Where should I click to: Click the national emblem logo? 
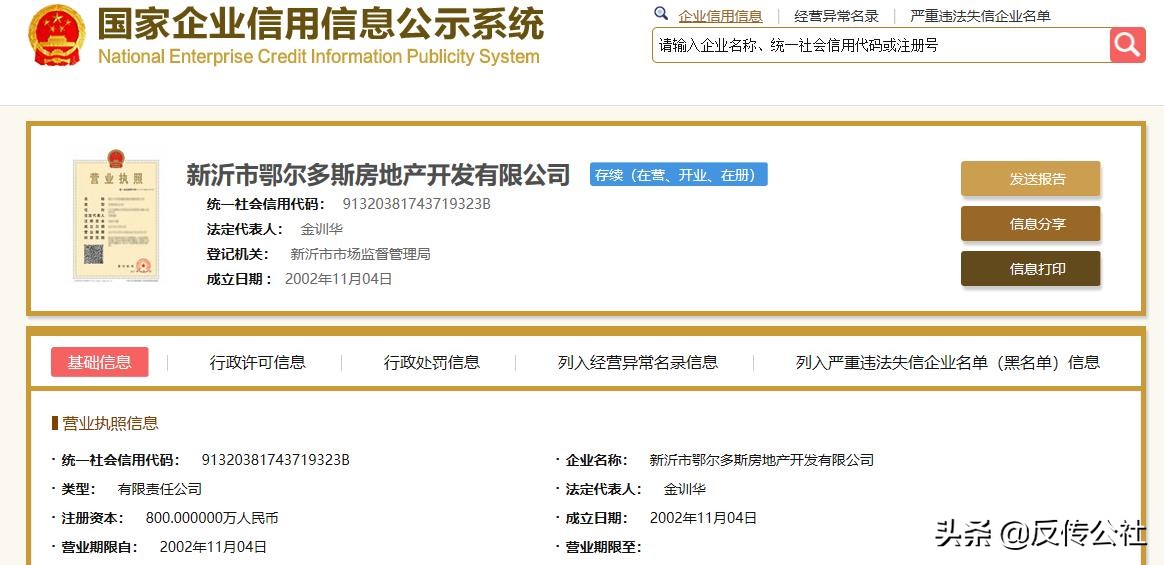pos(56,35)
